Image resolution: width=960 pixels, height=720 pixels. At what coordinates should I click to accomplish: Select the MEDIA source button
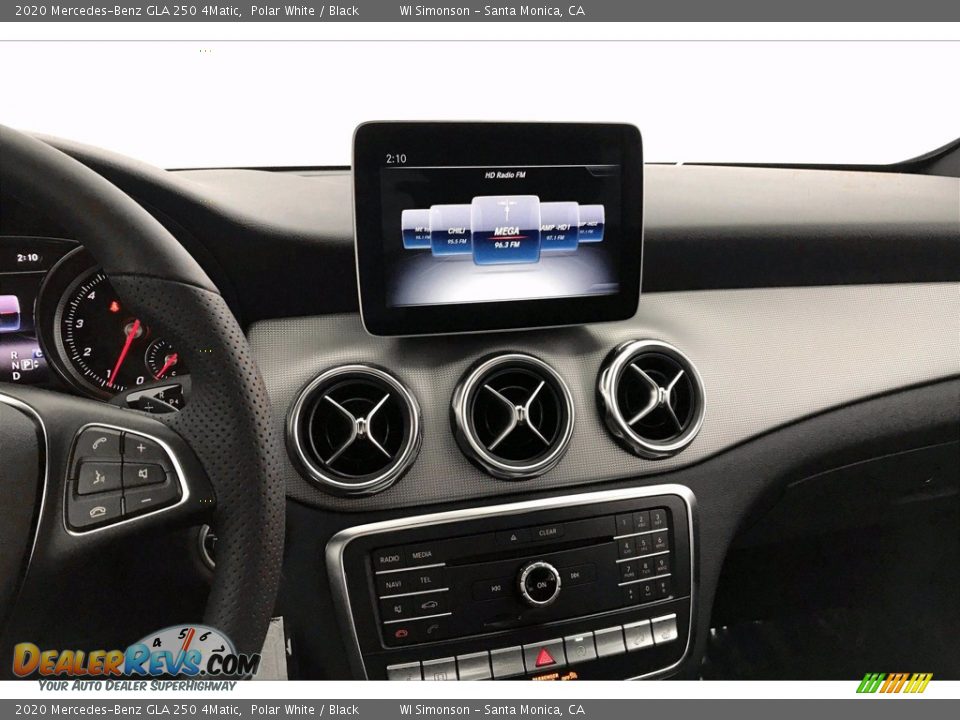pos(421,555)
